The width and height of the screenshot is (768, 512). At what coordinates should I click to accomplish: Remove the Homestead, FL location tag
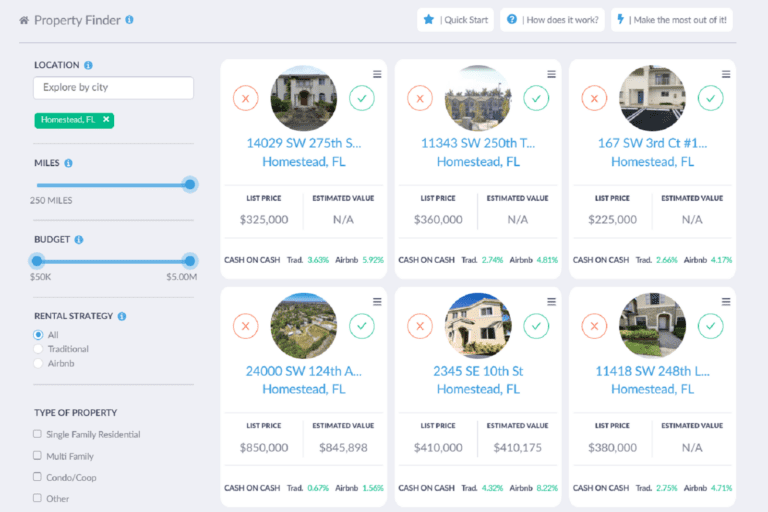click(107, 120)
